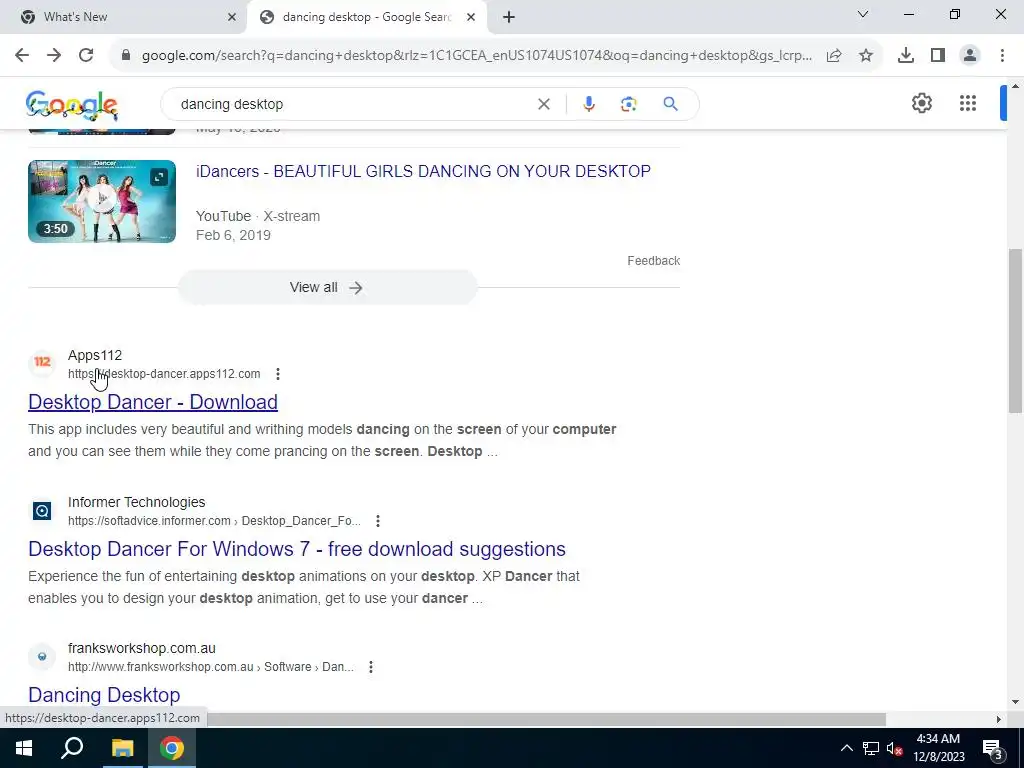Image resolution: width=1024 pixels, height=768 pixels.
Task: Click the Apps112 site favicon
Action: click(42, 362)
